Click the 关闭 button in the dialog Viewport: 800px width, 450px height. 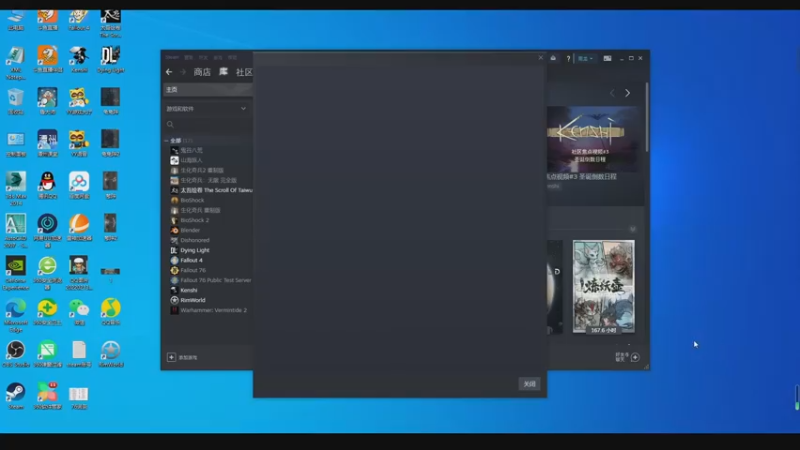pos(529,384)
